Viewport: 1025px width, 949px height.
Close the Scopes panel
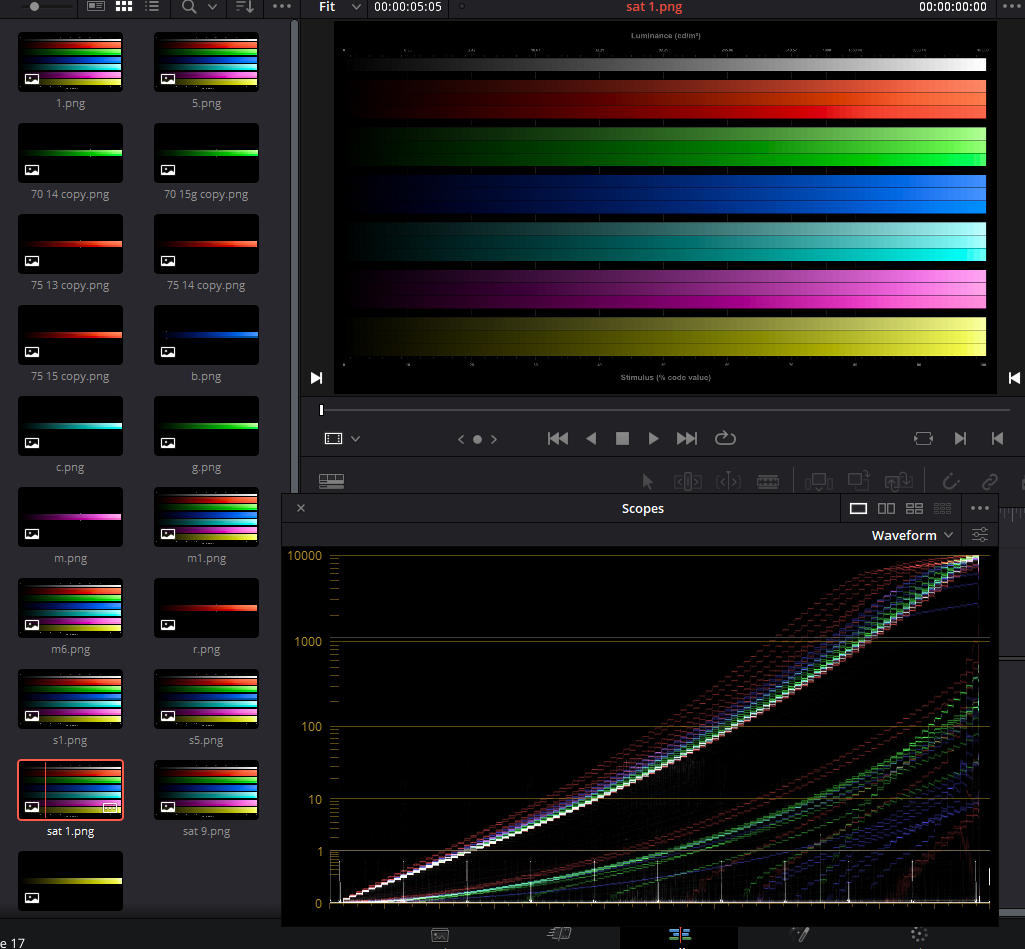tap(301, 508)
